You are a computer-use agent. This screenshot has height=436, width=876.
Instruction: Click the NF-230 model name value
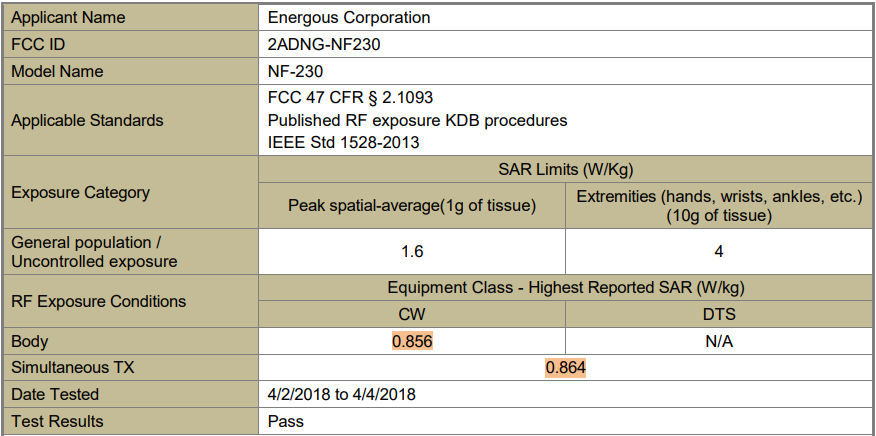coord(296,72)
